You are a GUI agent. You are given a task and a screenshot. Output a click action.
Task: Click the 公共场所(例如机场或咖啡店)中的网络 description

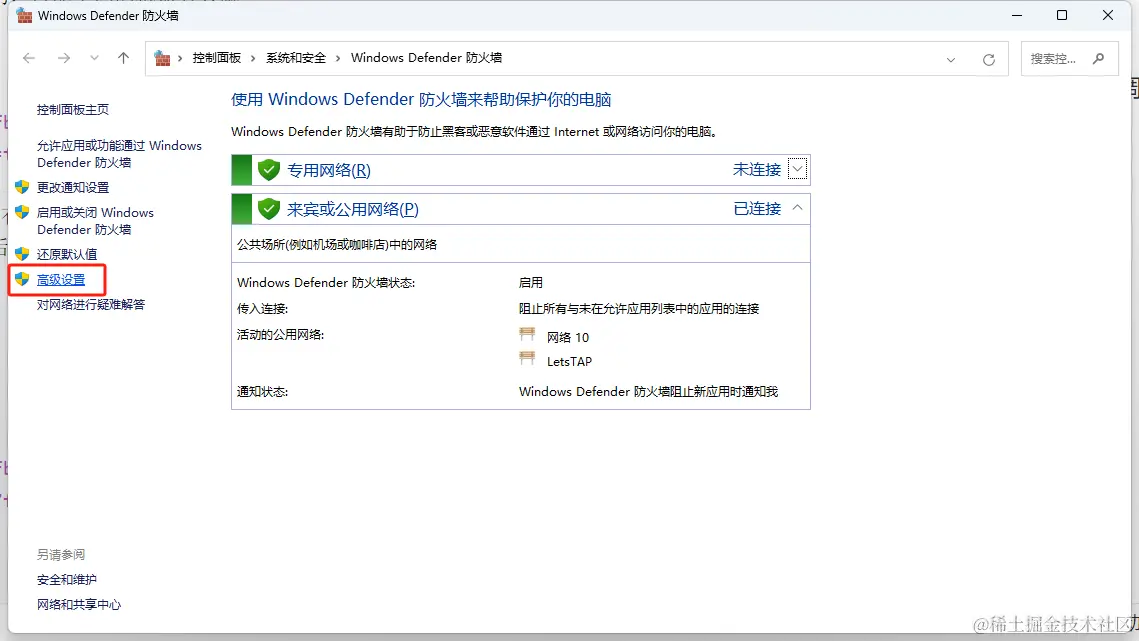tap(337, 245)
